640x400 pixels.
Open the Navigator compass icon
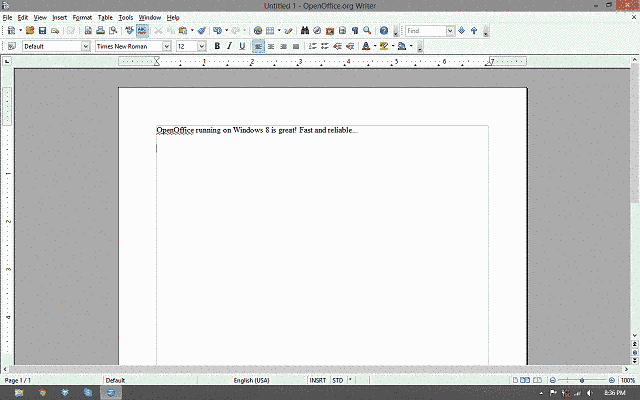click(317, 31)
